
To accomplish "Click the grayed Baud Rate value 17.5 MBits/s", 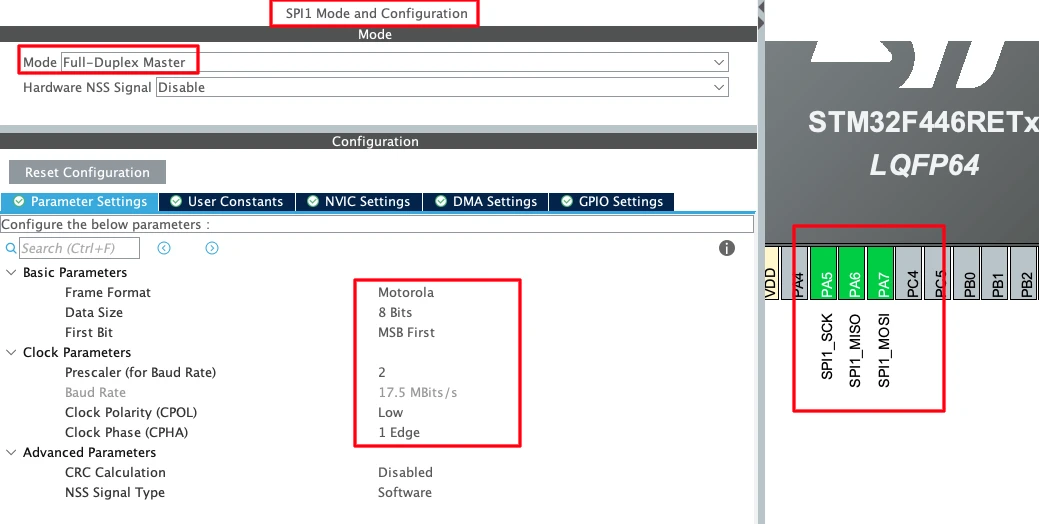I will pos(417,392).
